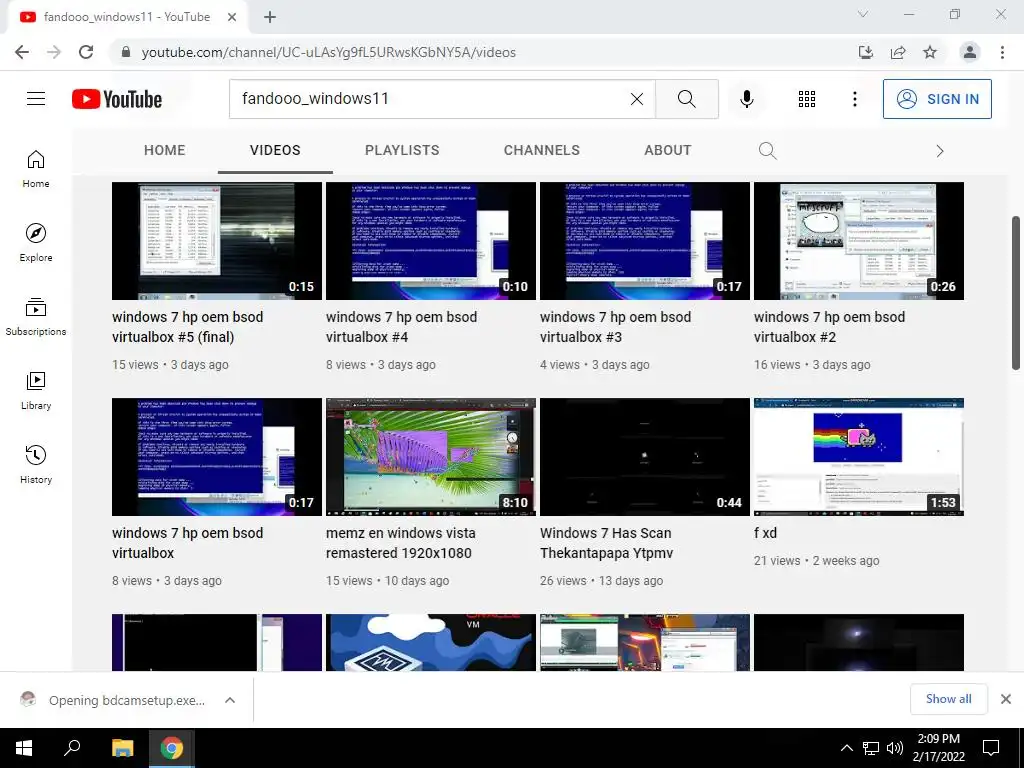Open Home in the left sidebar

[36, 169]
